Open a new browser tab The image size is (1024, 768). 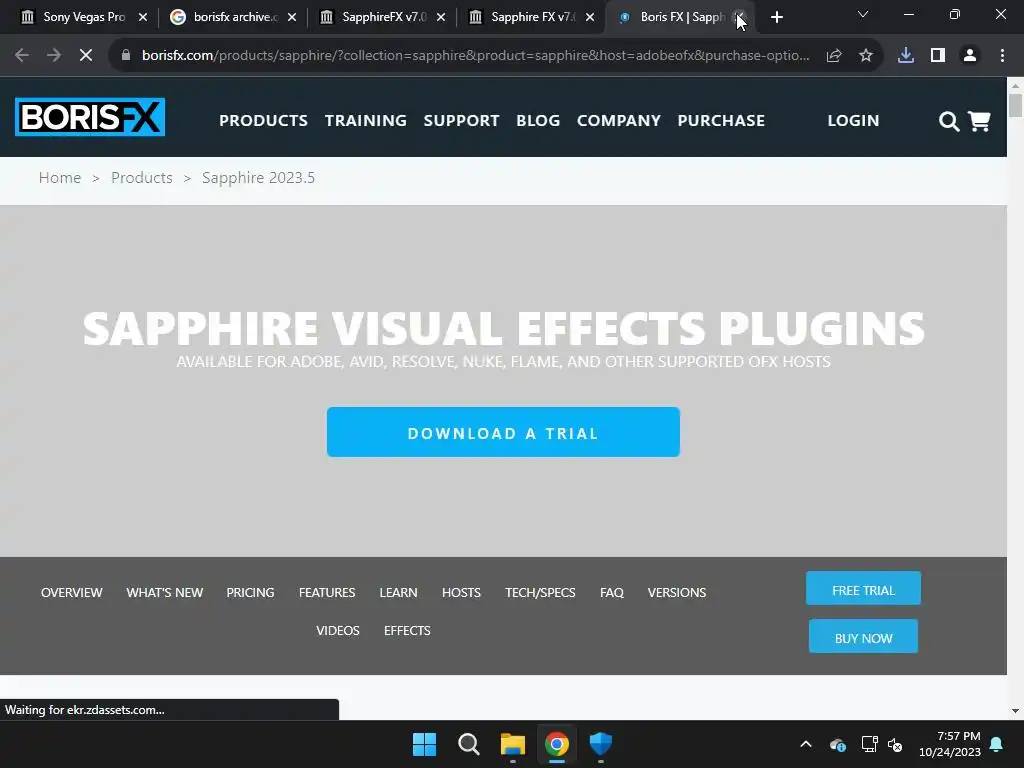click(x=776, y=18)
